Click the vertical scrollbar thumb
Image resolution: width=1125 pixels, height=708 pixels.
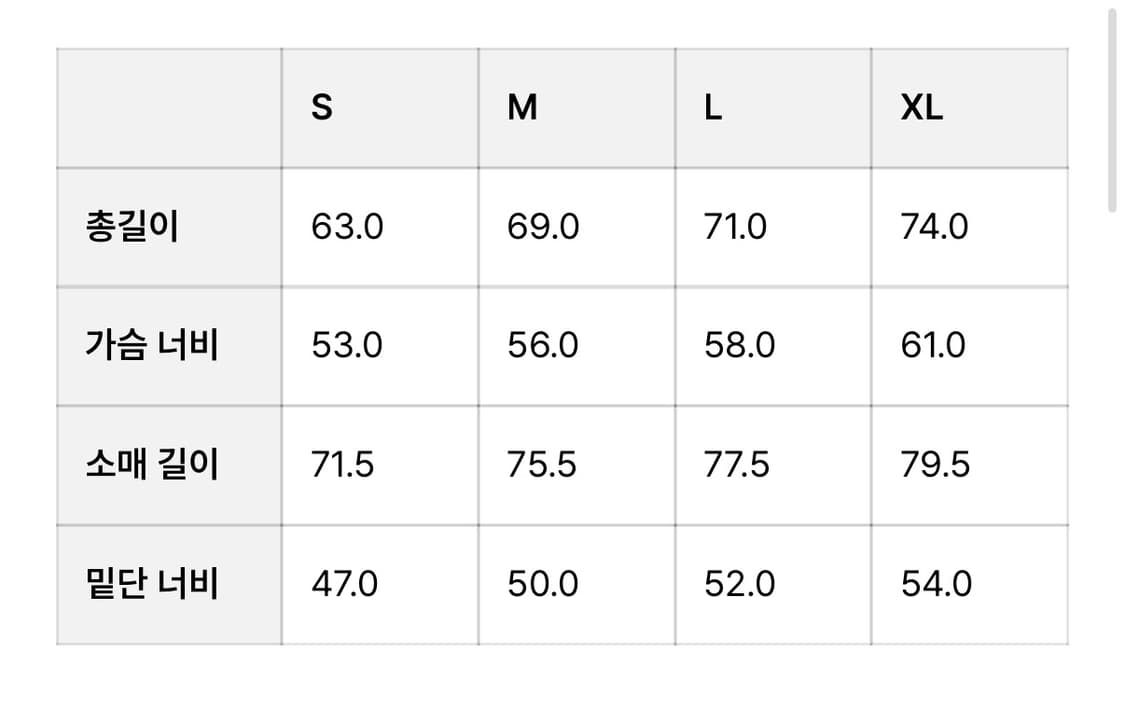tap(1112, 110)
